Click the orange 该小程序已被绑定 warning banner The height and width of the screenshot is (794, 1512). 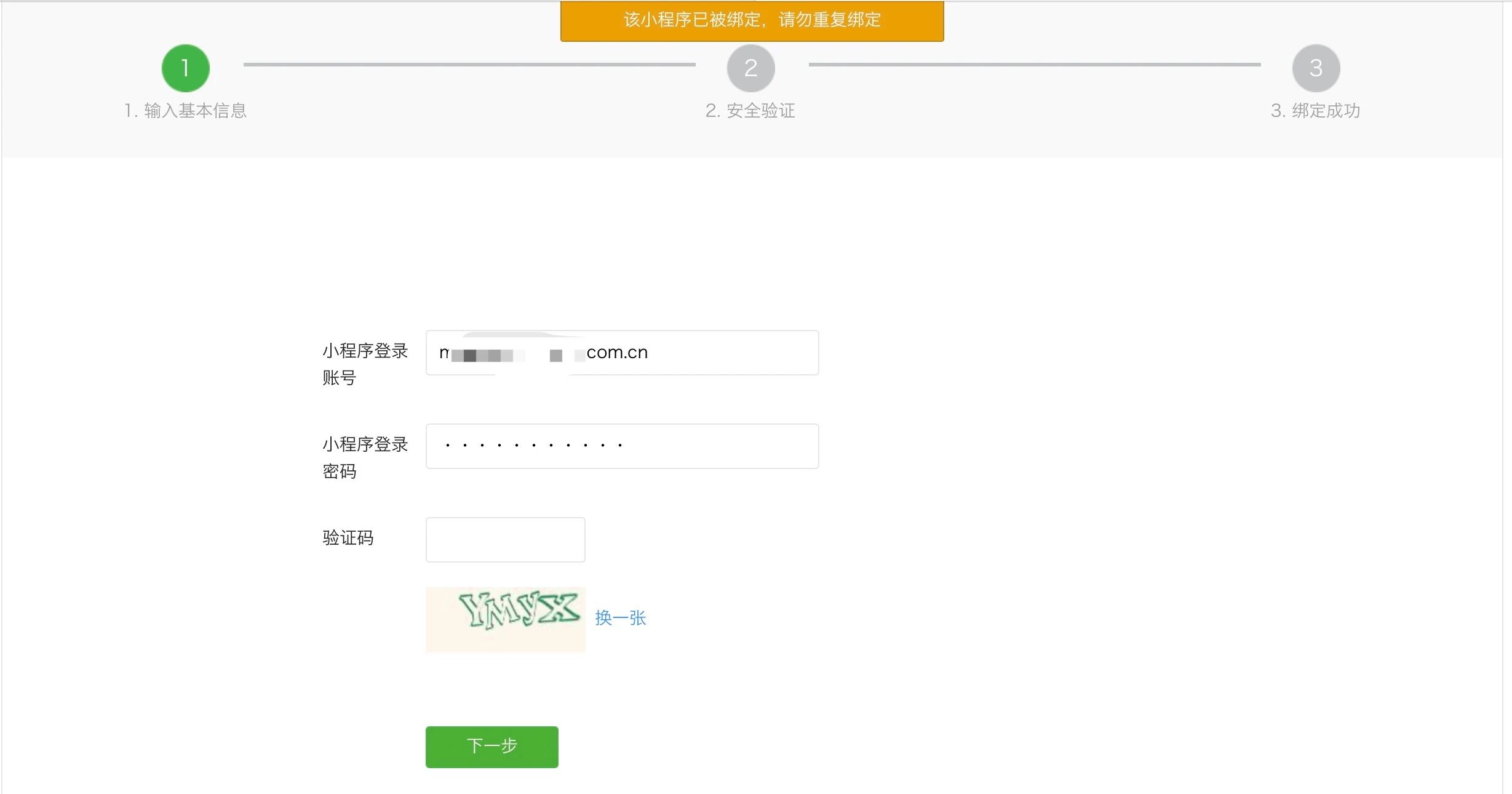pos(752,20)
